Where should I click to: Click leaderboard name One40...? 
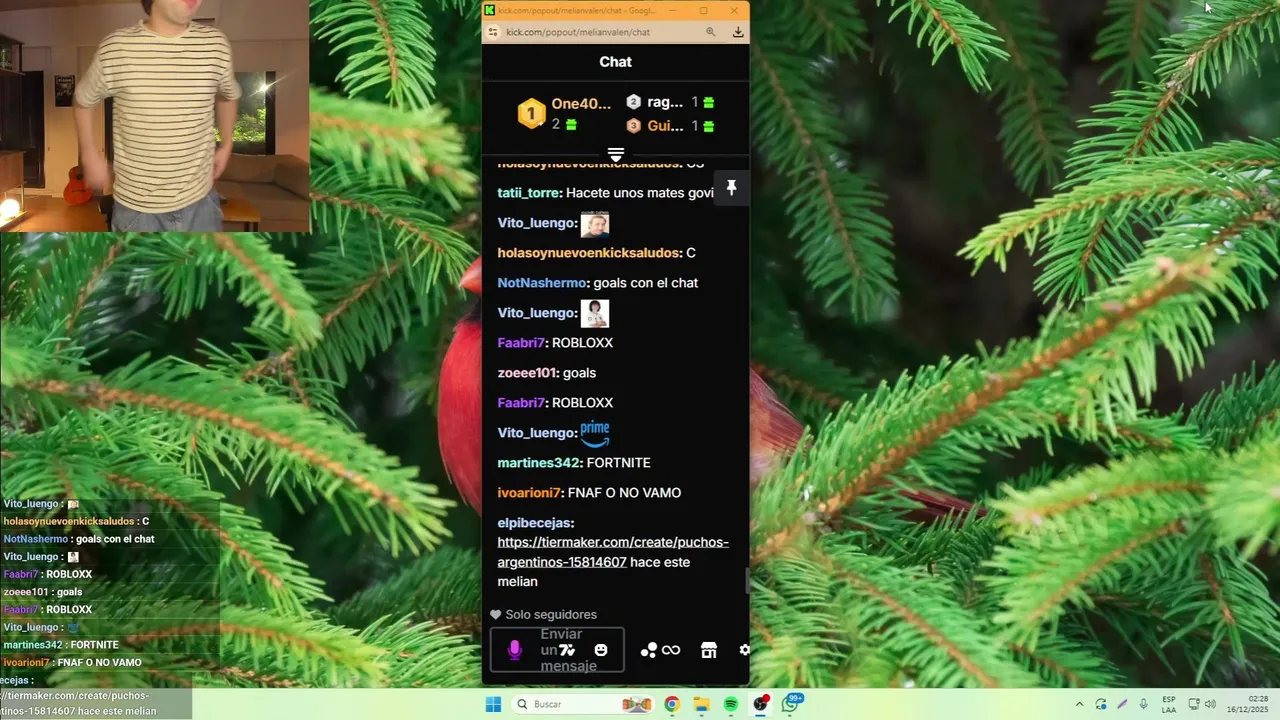pos(581,103)
